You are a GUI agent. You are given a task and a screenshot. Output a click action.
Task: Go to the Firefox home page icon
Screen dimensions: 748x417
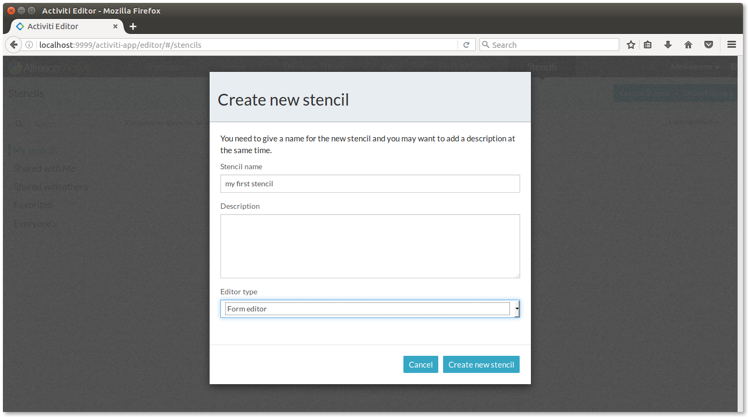tap(688, 45)
